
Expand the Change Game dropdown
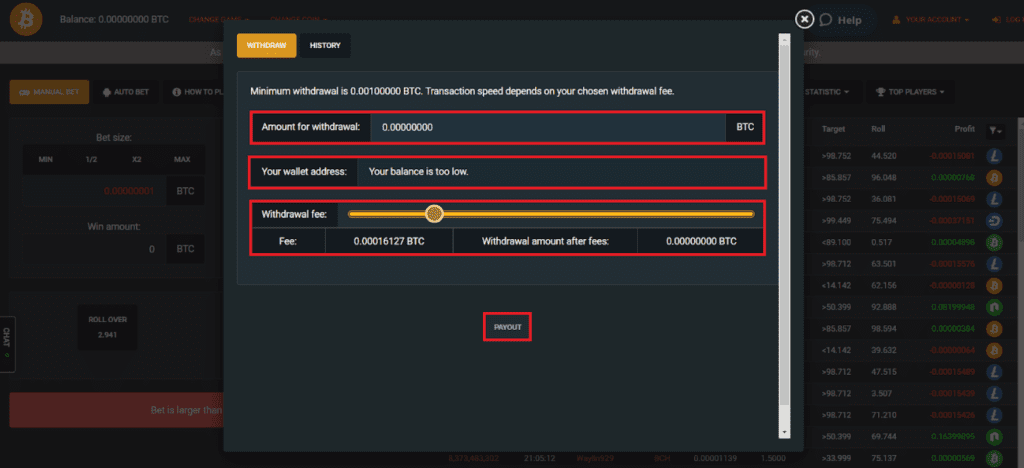[219, 20]
